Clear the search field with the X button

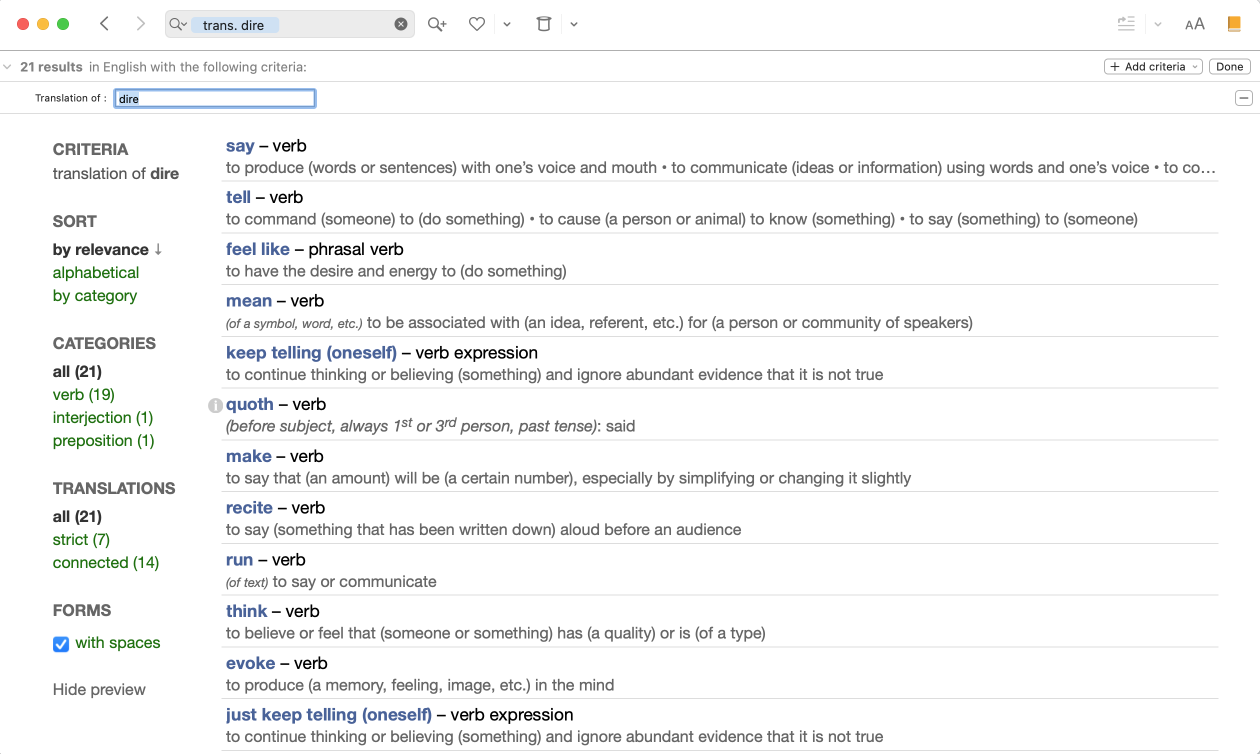(401, 24)
